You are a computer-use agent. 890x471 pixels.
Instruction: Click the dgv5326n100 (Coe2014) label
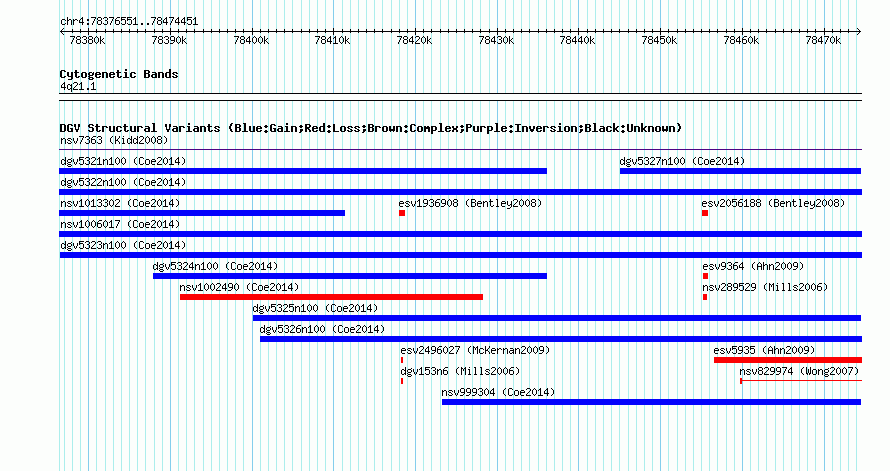pyautogui.click(x=322, y=329)
